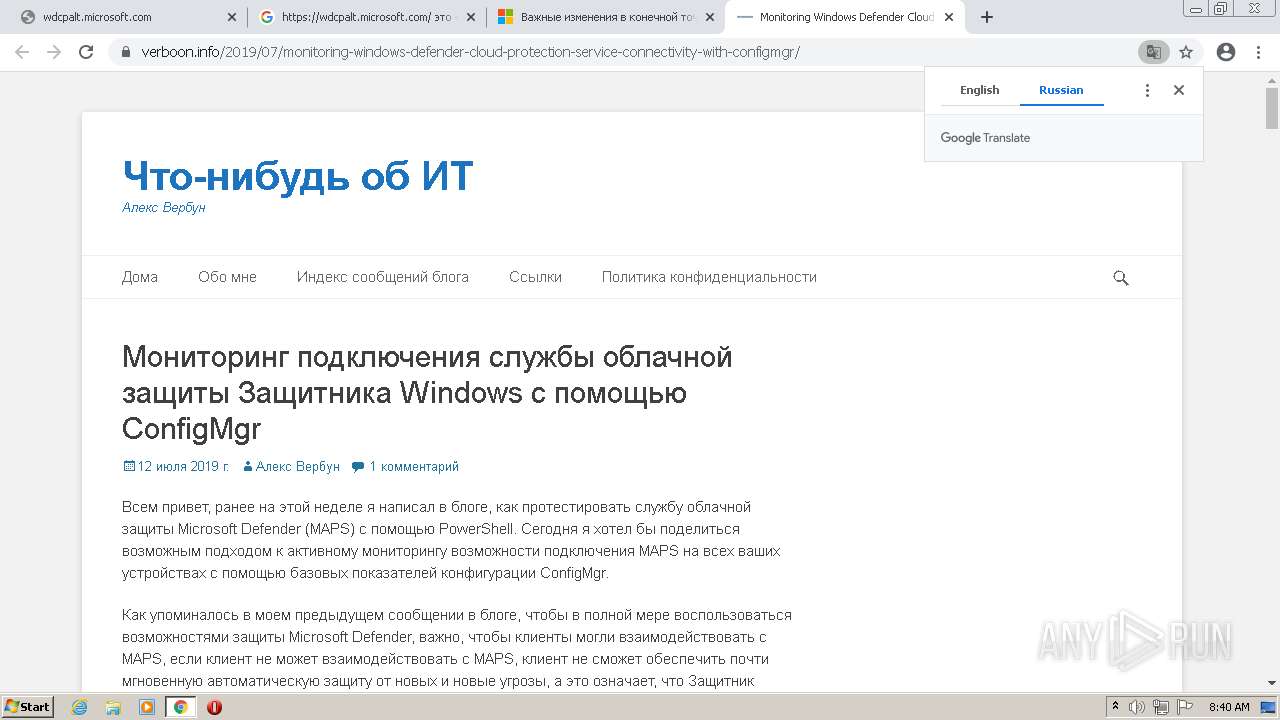Go forward in browser history
Viewport: 1280px width, 720px height.
click(54, 52)
